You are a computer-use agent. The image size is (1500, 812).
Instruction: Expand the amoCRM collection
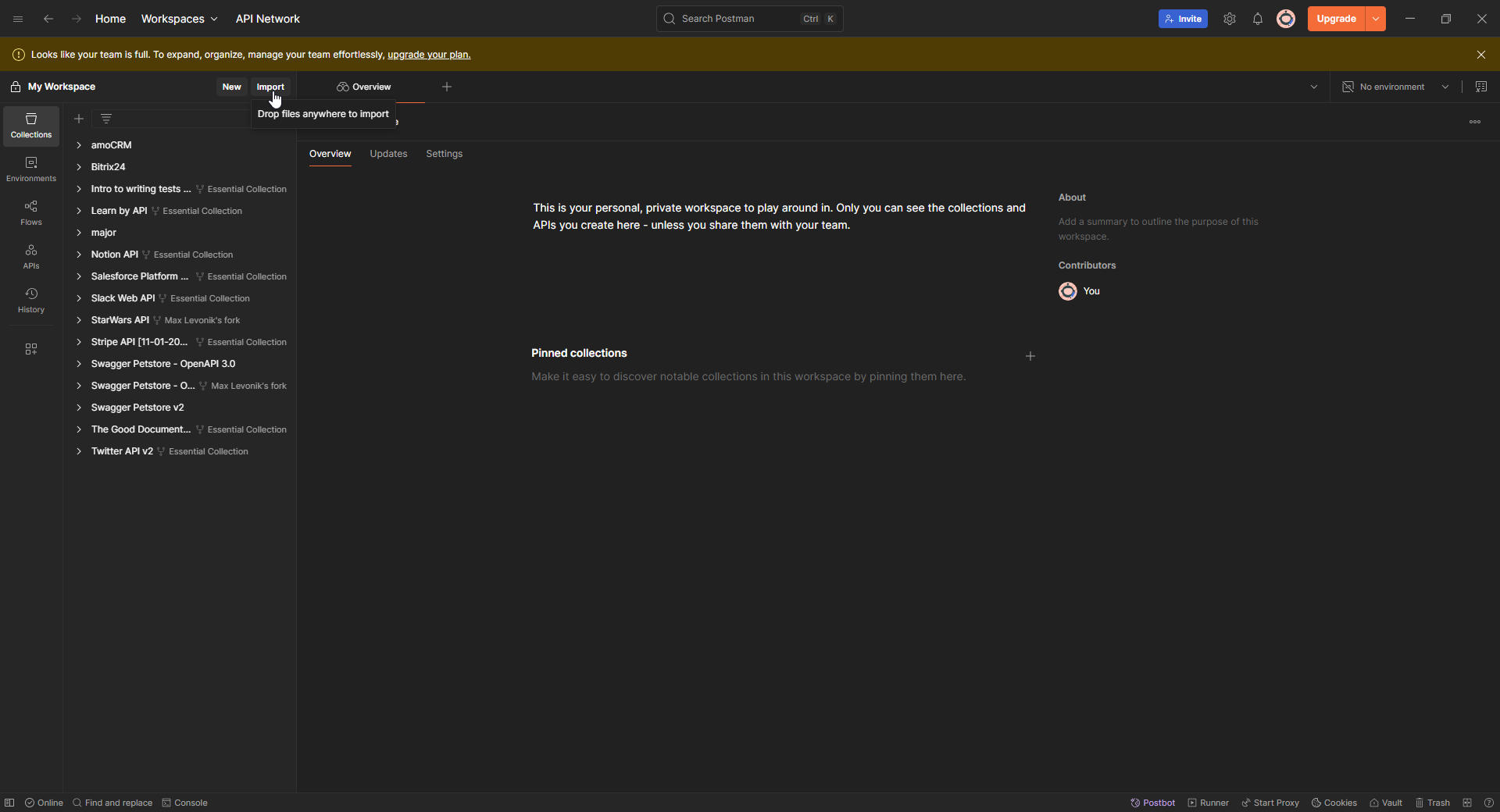79,145
